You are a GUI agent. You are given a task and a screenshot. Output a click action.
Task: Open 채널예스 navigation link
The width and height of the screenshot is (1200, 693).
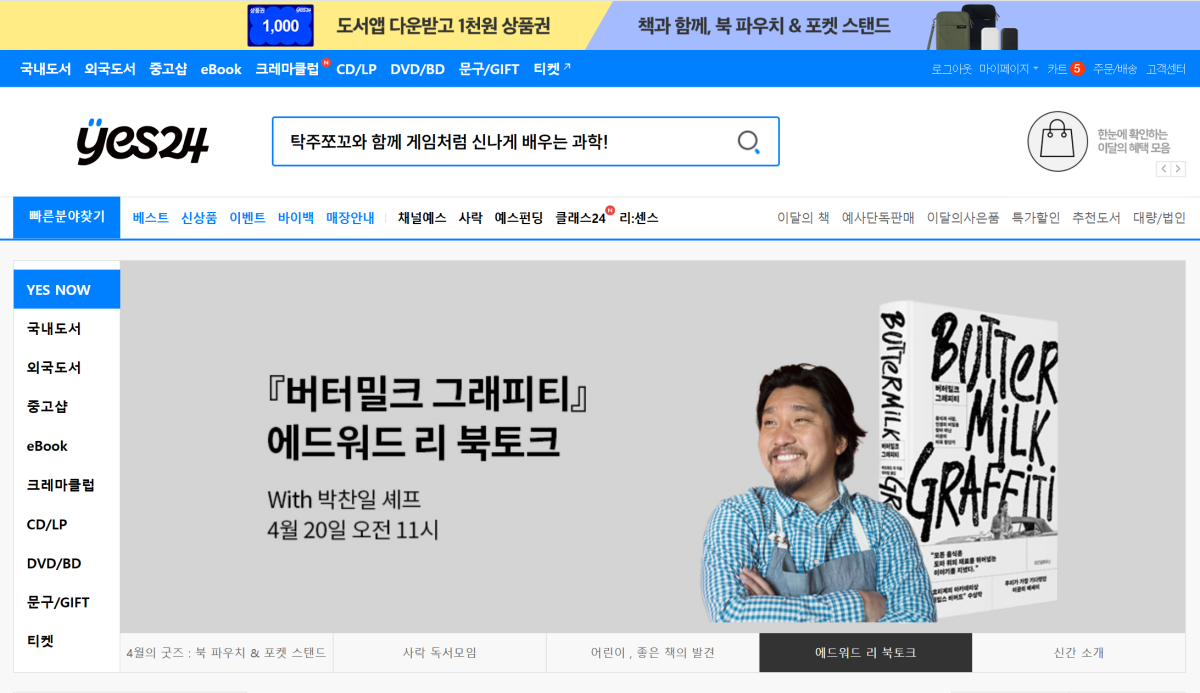(x=422, y=217)
